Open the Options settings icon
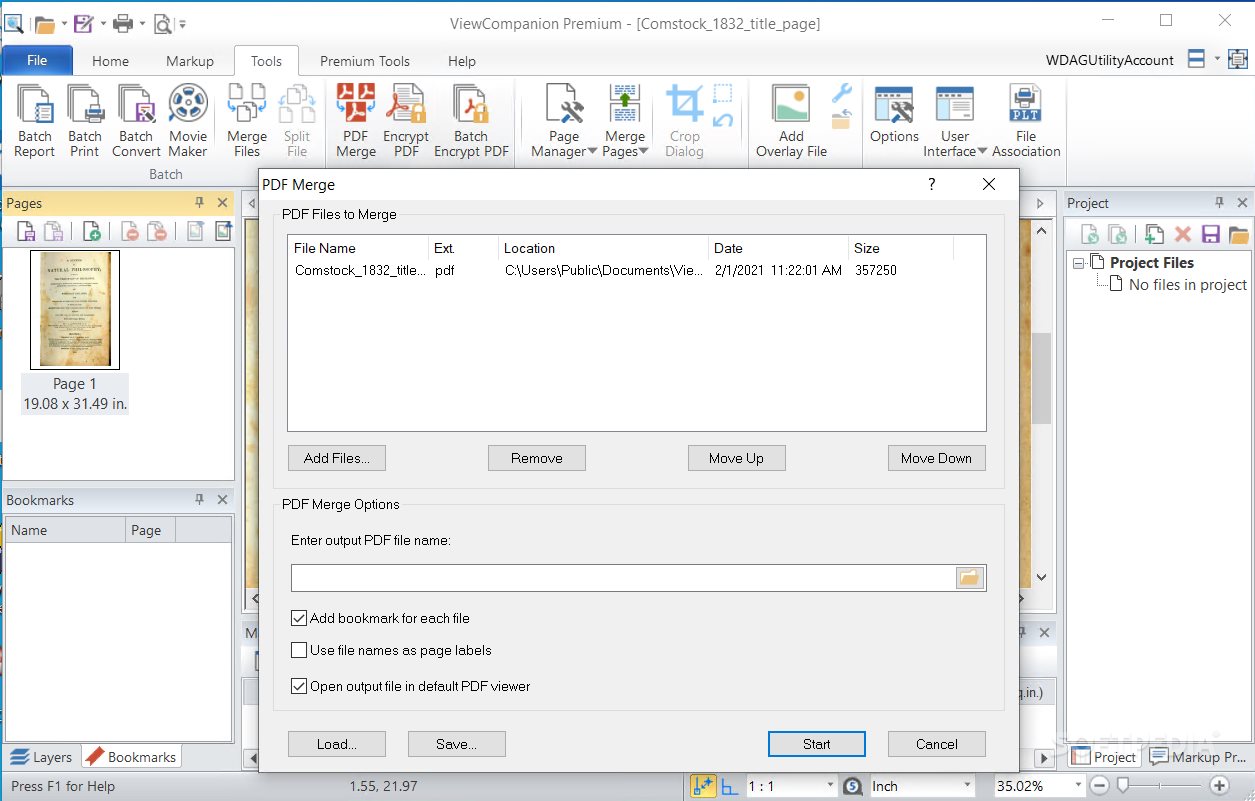Screen dimensions: 1255x801 [894, 114]
